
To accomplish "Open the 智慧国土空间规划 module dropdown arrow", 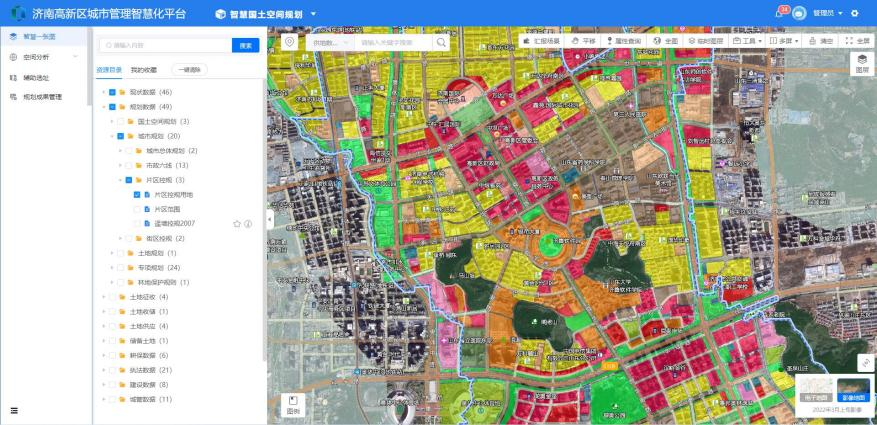I will 313,14.
